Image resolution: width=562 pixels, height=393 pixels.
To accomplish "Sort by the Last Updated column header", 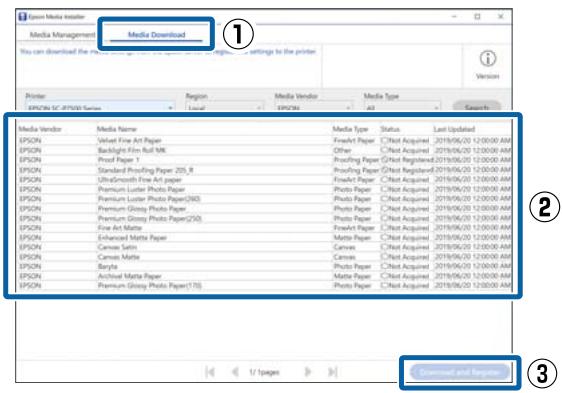I will [454, 129].
